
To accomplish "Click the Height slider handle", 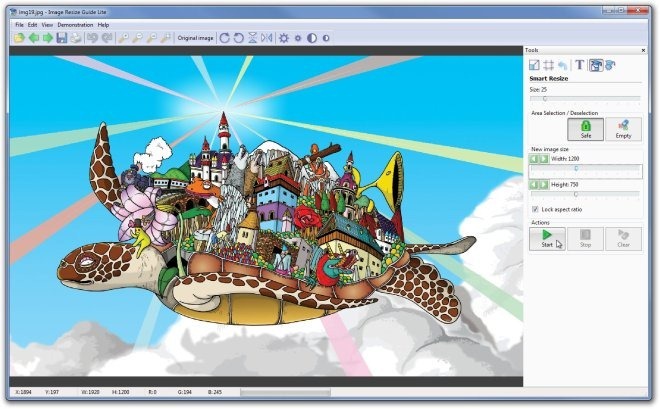I will click(575, 194).
